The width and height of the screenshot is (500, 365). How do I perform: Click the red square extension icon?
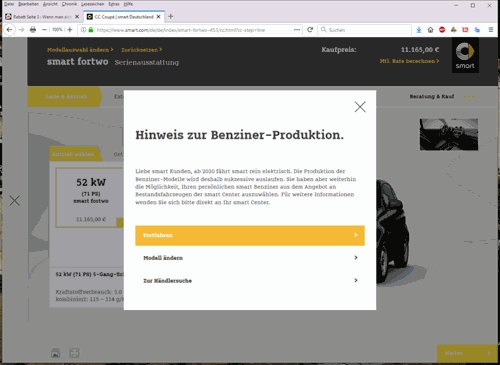coord(465,30)
